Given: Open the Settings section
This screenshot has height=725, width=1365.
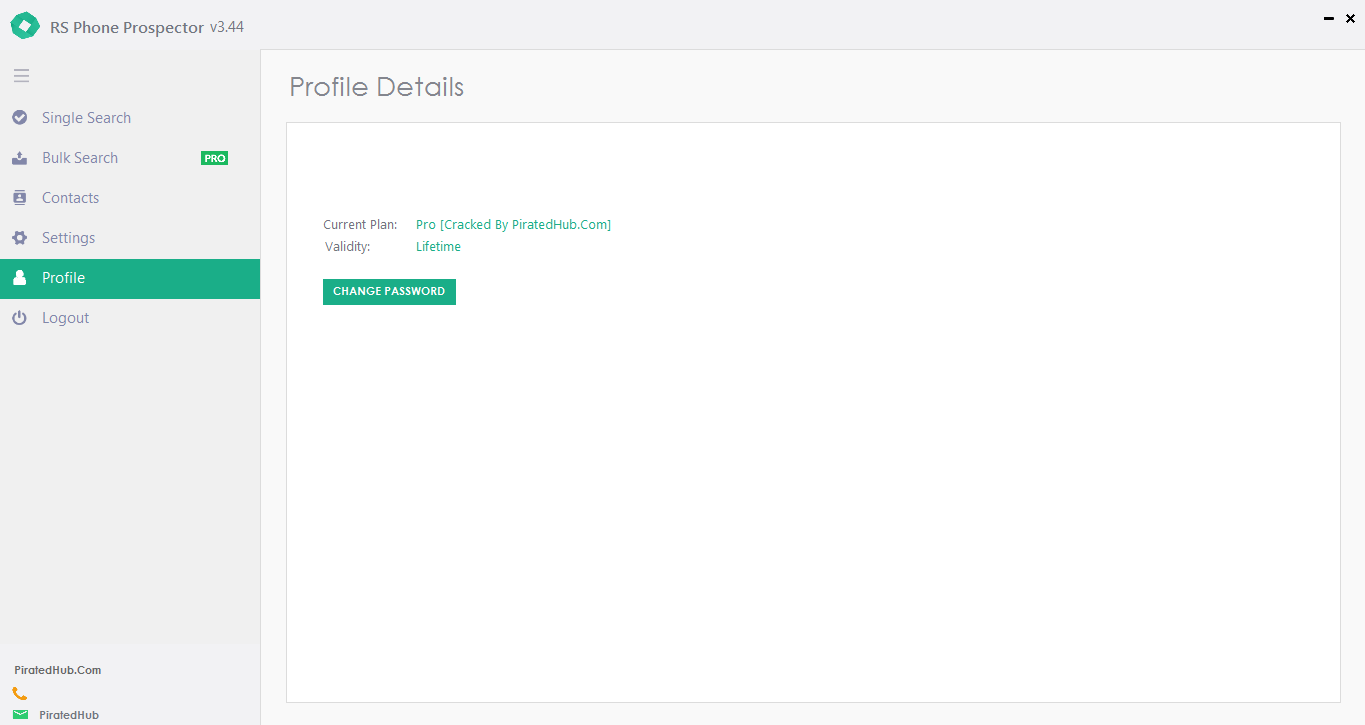Looking at the screenshot, I should [130, 238].
